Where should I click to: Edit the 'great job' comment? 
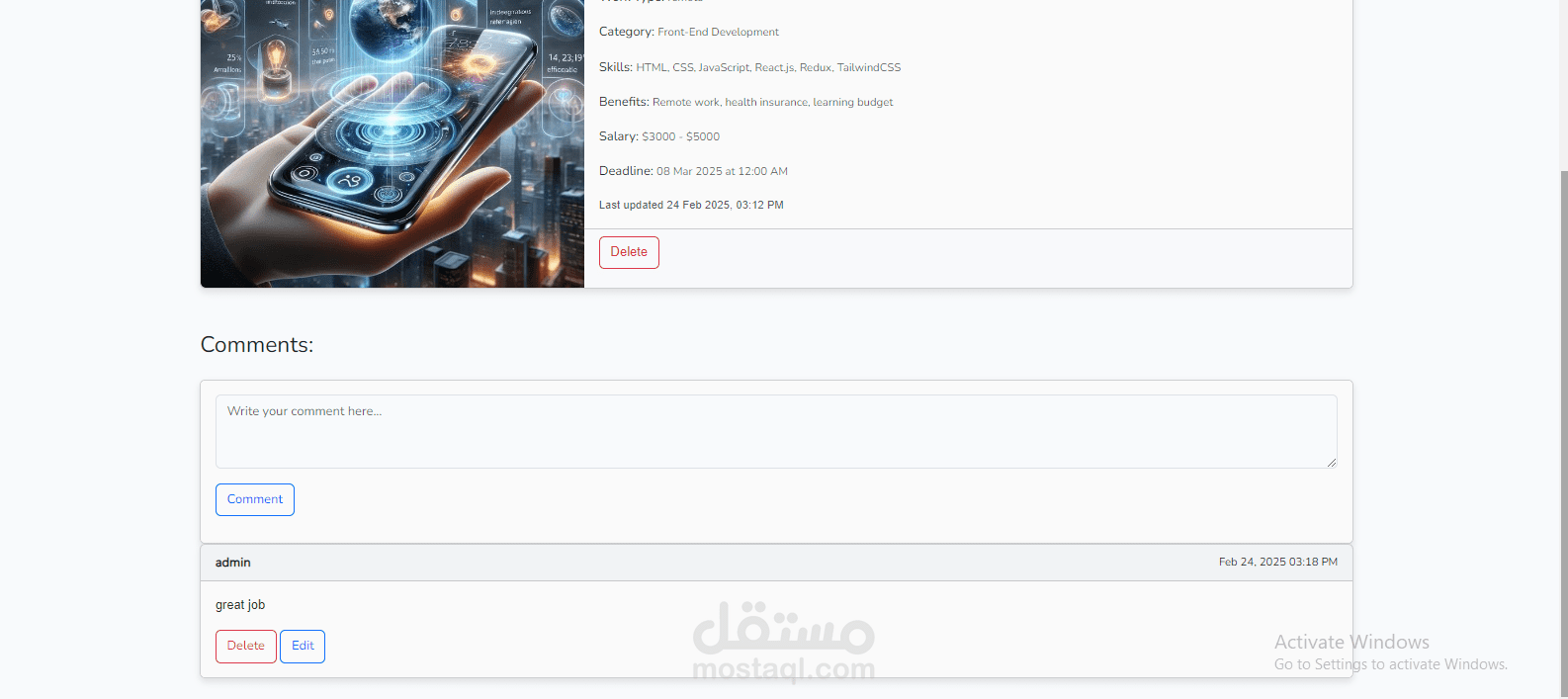[x=303, y=647]
